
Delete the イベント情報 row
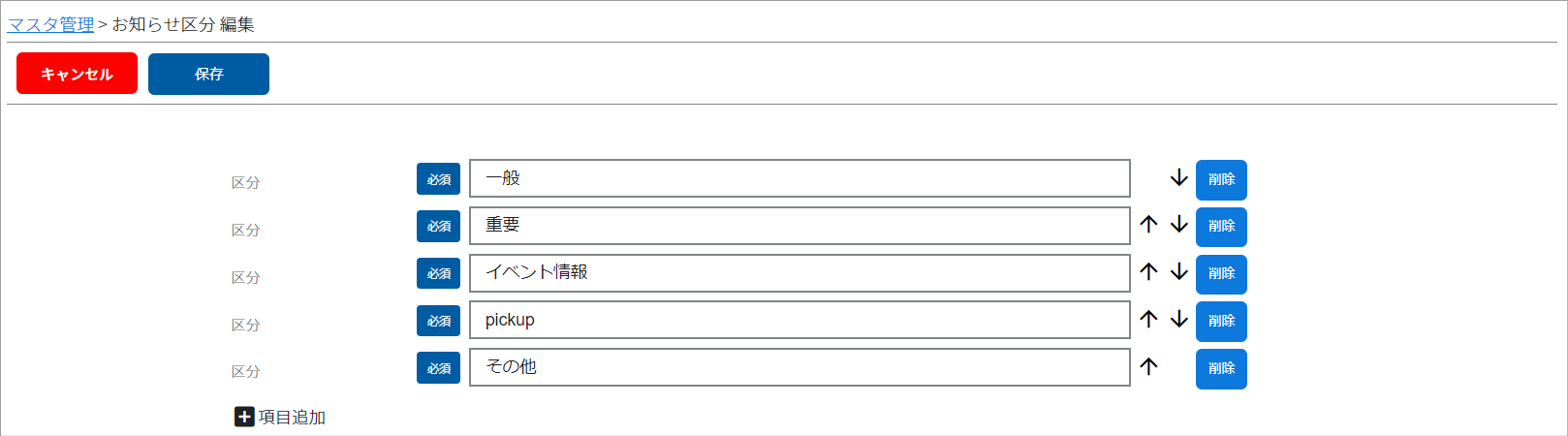click(1221, 274)
